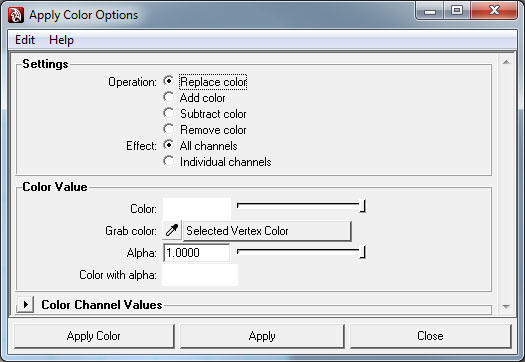
Task: Click the Apply Color button
Action: [x=94, y=336]
